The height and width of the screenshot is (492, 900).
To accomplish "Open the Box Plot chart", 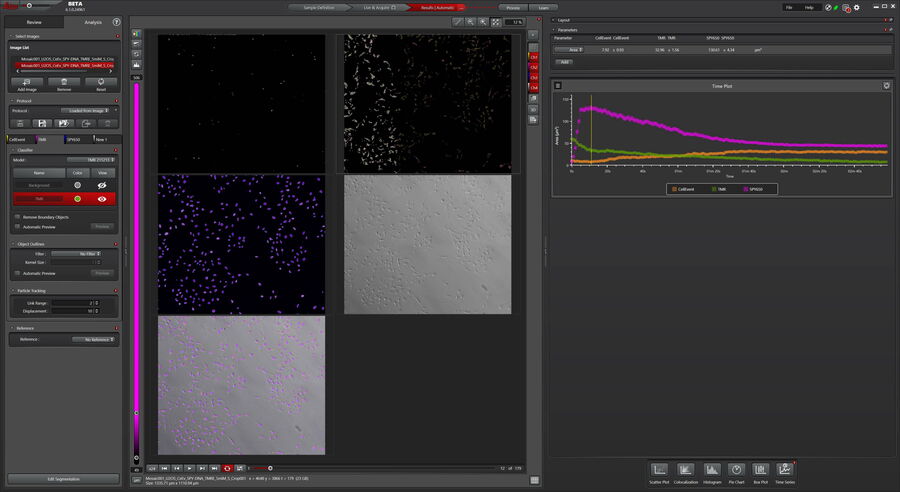I will [x=761, y=470].
